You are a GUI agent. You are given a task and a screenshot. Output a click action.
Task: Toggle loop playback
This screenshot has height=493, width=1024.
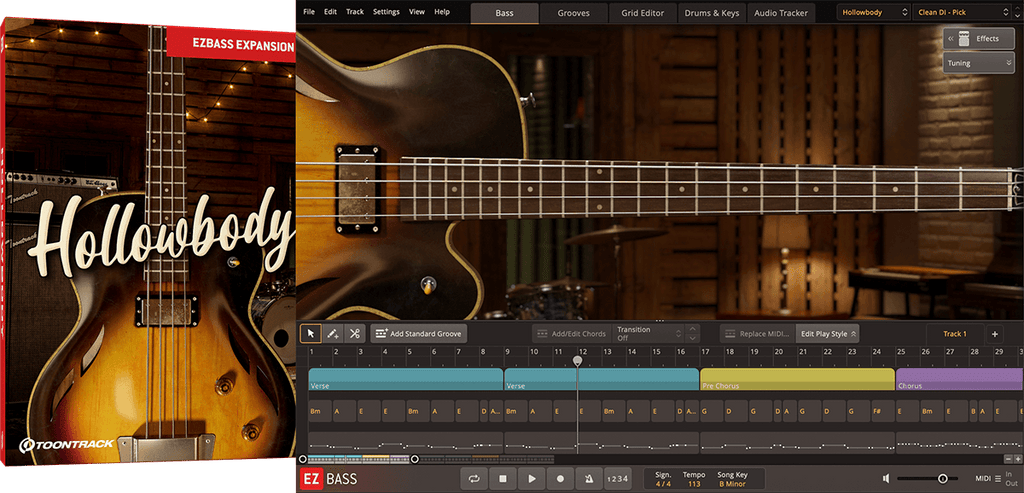pyautogui.click(x=474, y=479)
